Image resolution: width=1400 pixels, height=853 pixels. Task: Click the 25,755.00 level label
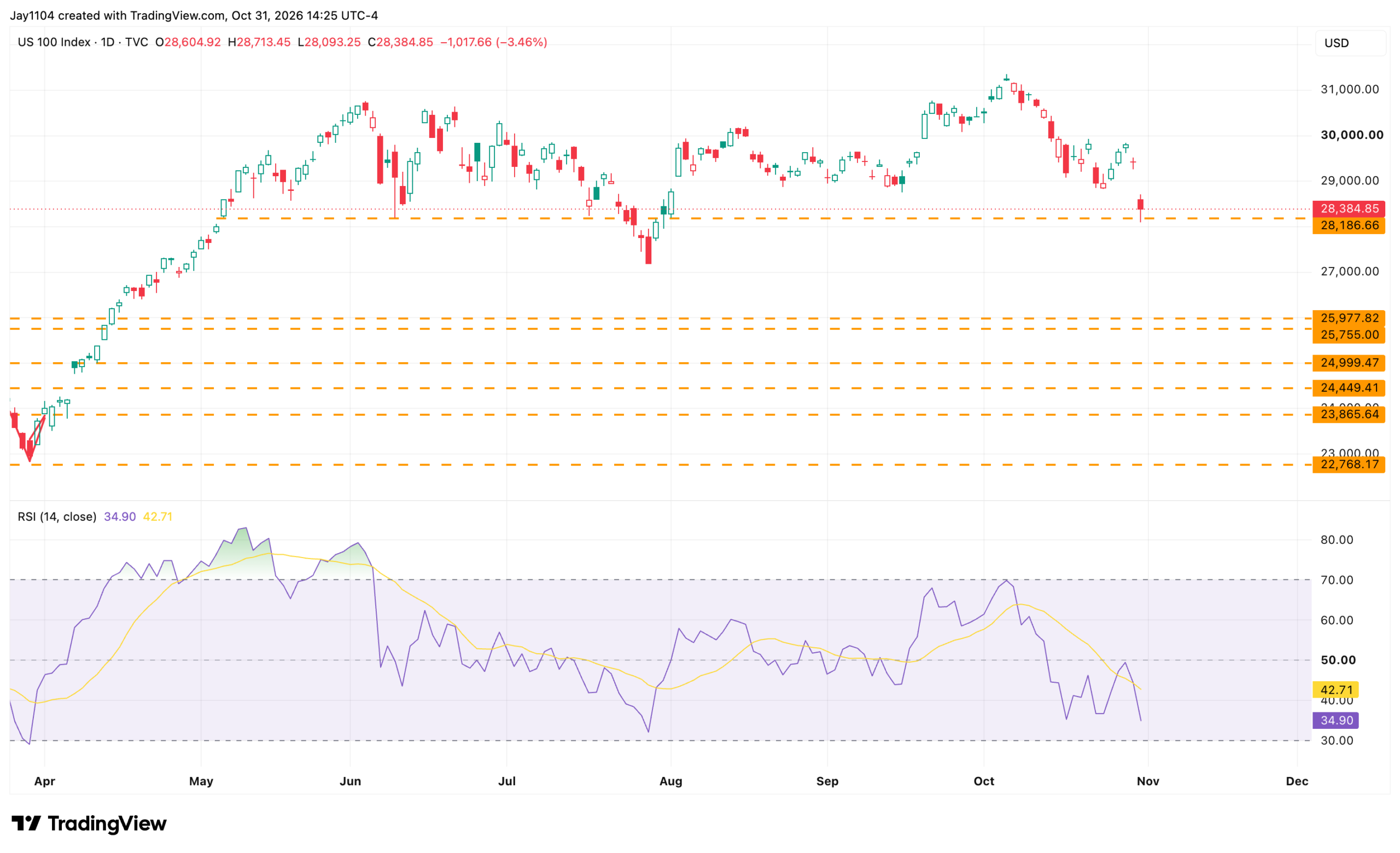(1349, 335)
